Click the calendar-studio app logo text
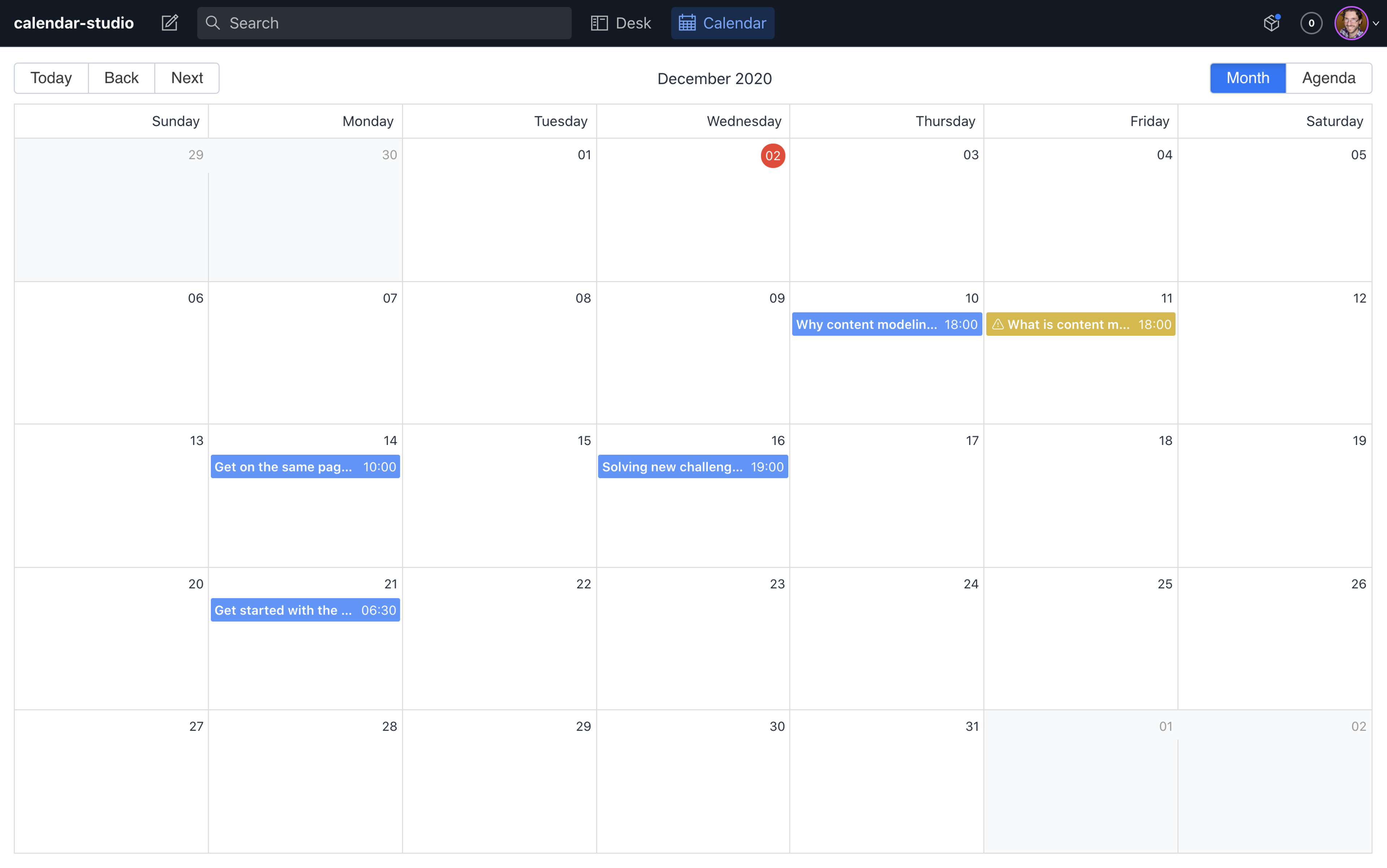The image size is (1387, 868). (75, 22)
